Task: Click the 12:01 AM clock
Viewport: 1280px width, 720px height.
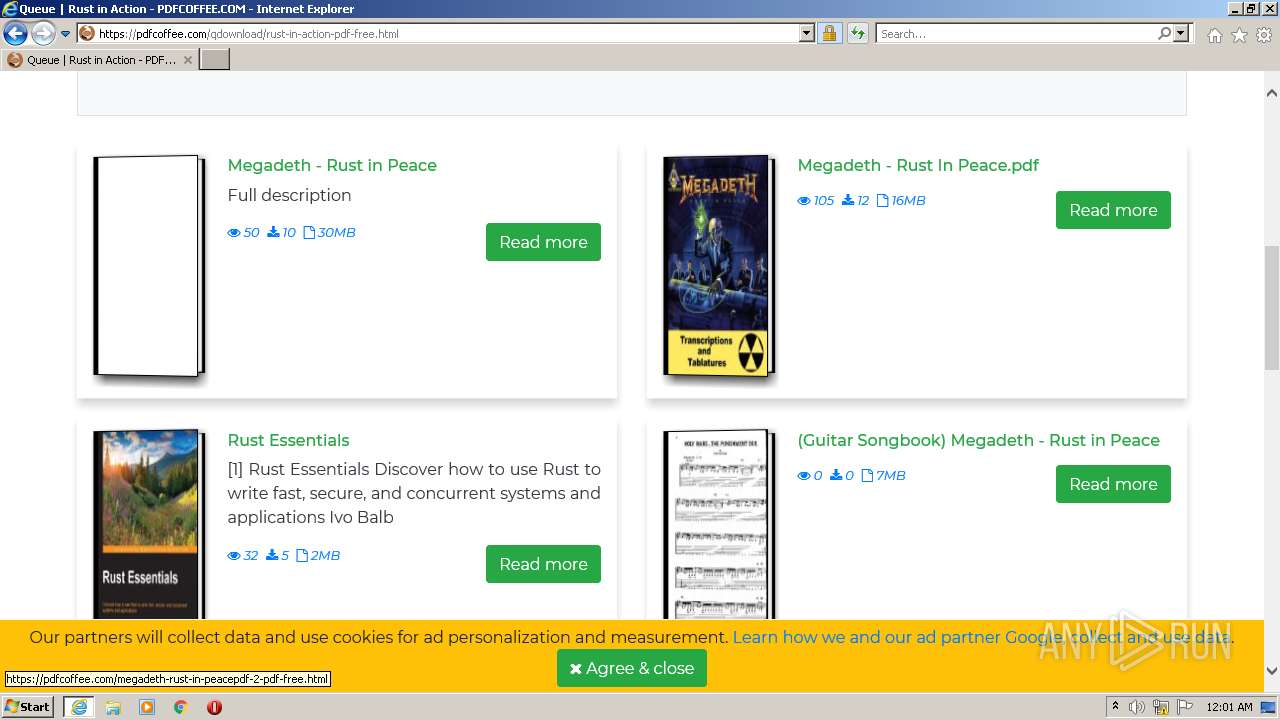Action: point(1230,707)
